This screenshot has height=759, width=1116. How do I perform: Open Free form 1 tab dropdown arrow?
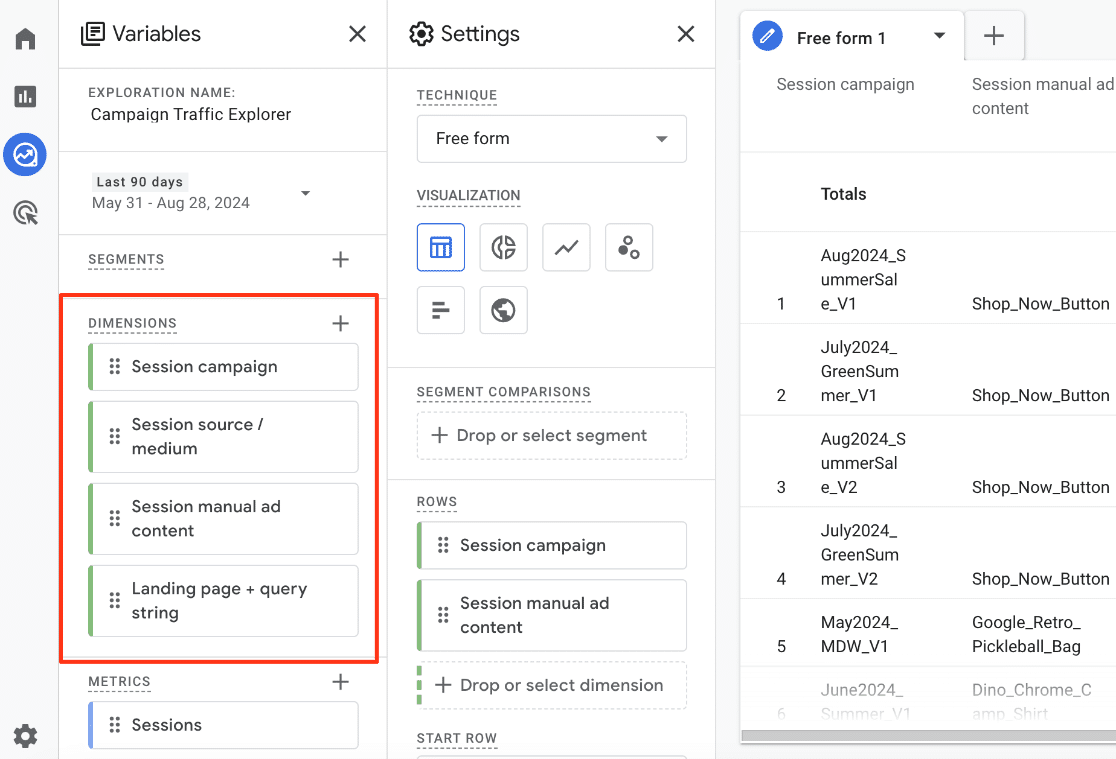click(x=939, y=36)
